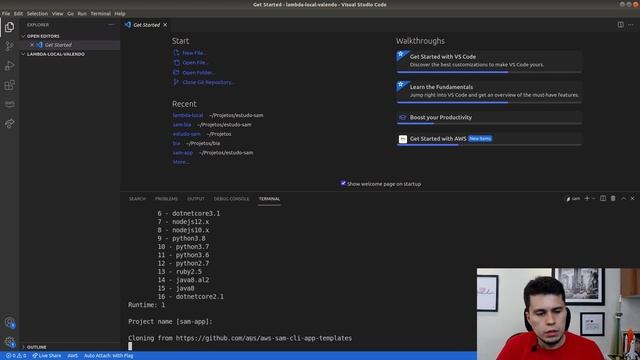This screenshot has height=360, width=640.
Task: Open Learn the Fundamentals walkthrough
Action: 489,91
